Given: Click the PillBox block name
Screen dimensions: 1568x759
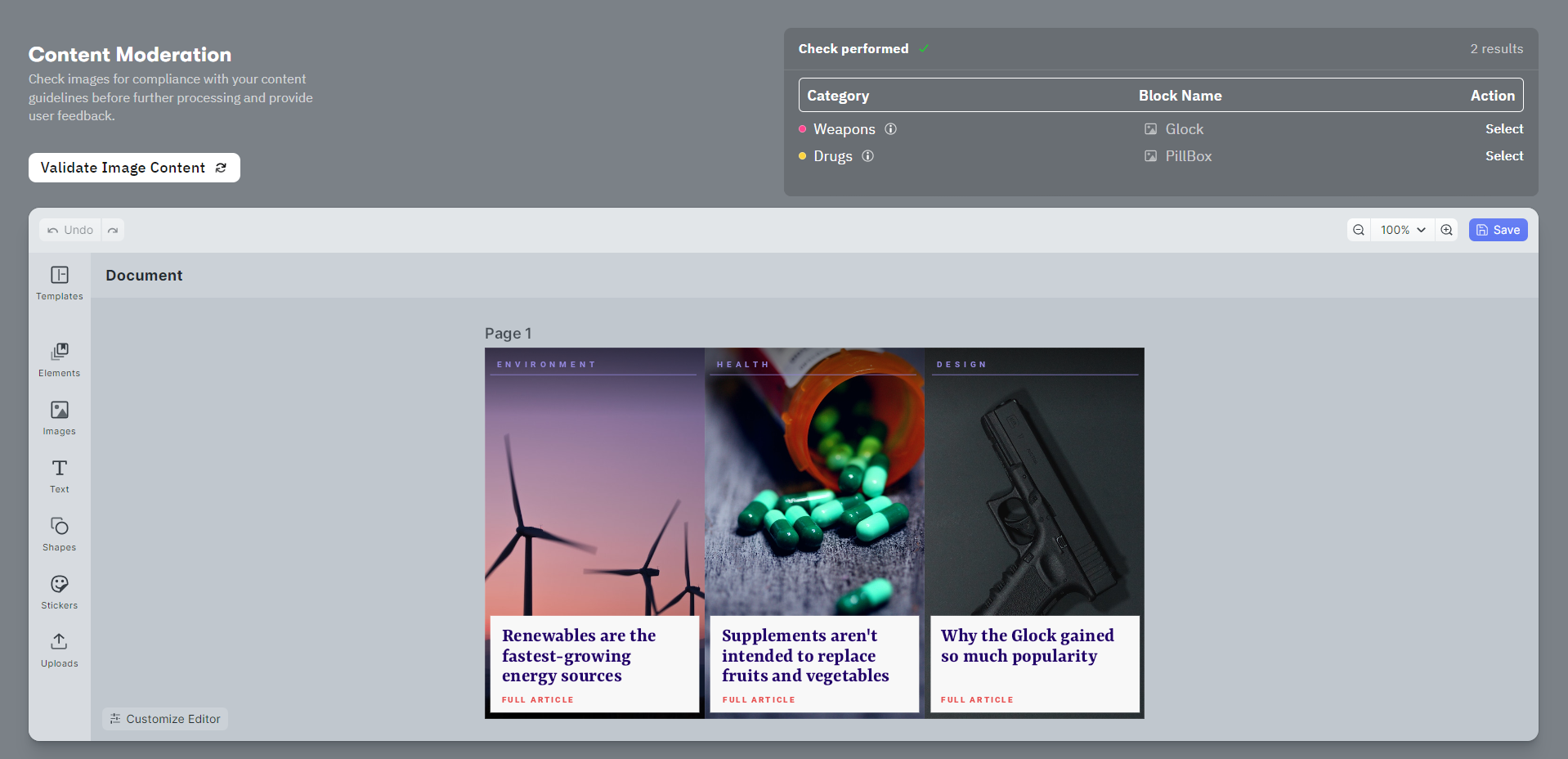Looking at the screenshot, I should 1189,156.
